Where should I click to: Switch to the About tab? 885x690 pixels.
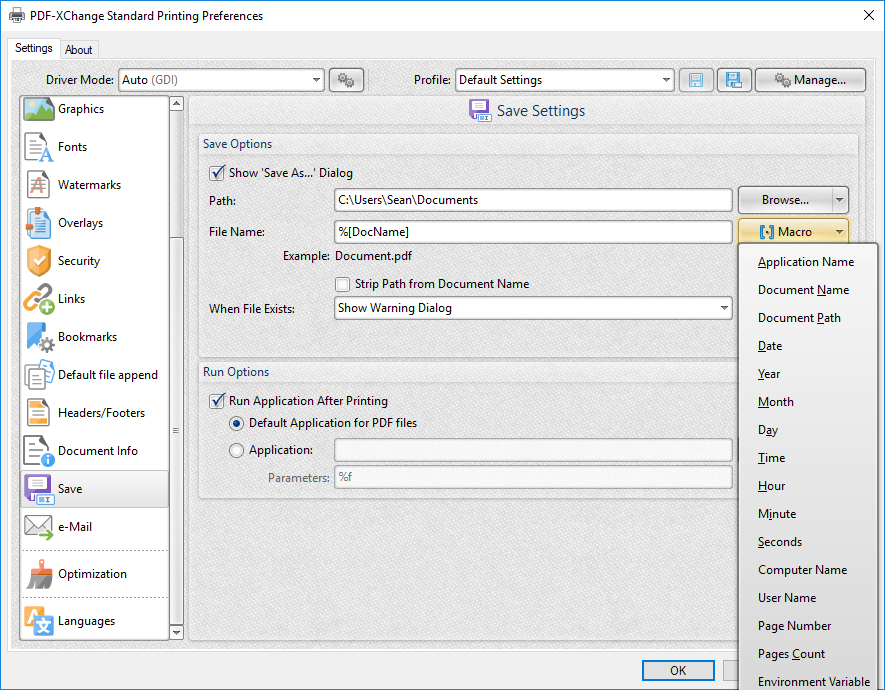78,50
